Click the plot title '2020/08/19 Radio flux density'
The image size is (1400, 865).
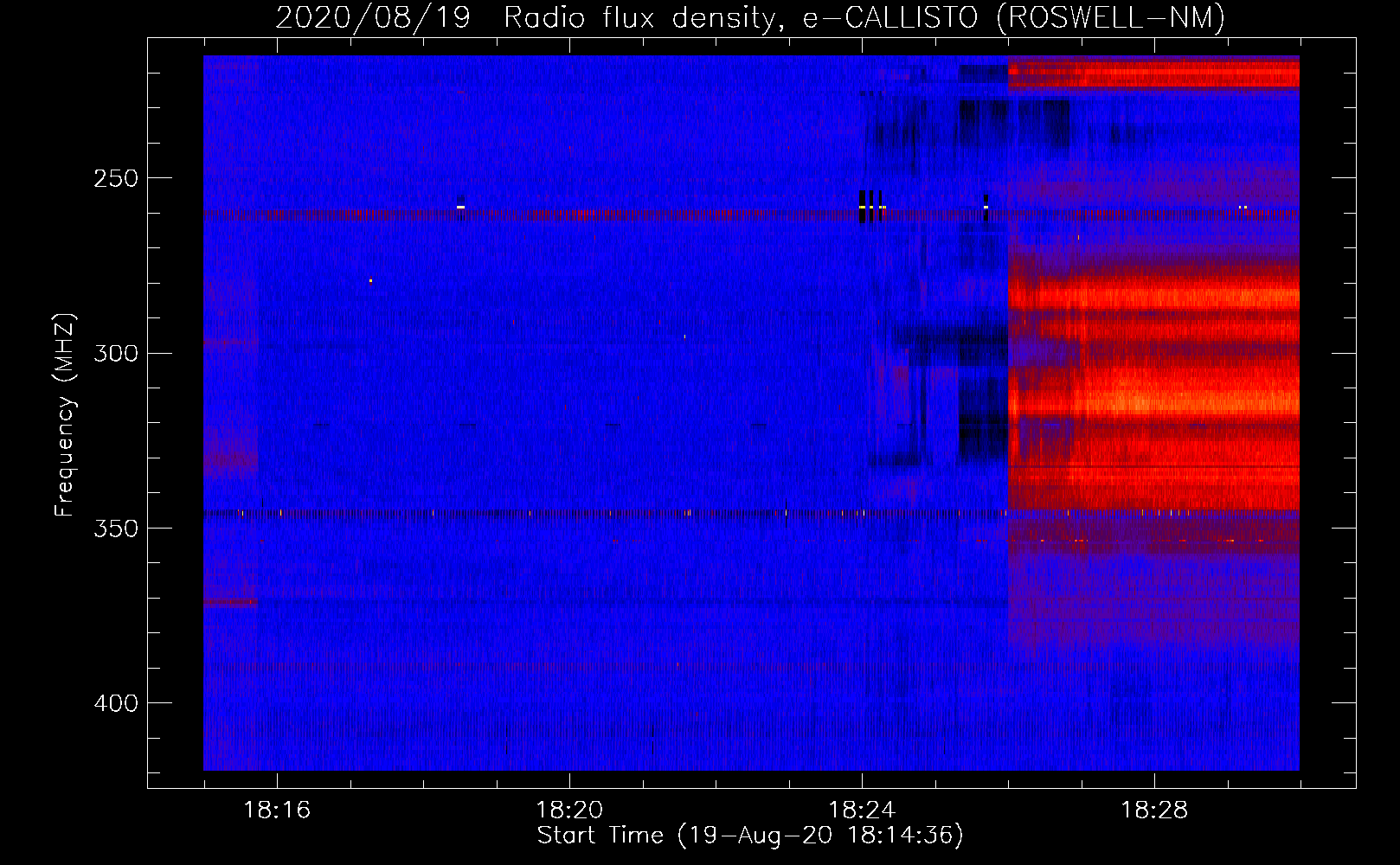tap(749, 17)
